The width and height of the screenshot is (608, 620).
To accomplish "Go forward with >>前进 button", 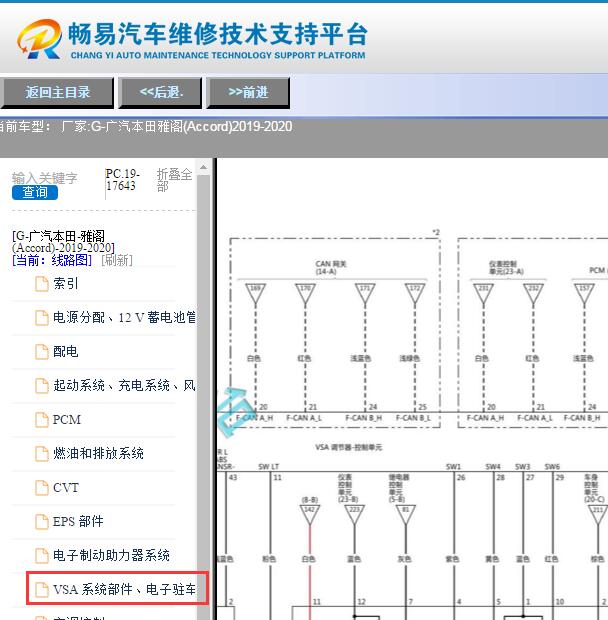I will [x=248, y=93].
